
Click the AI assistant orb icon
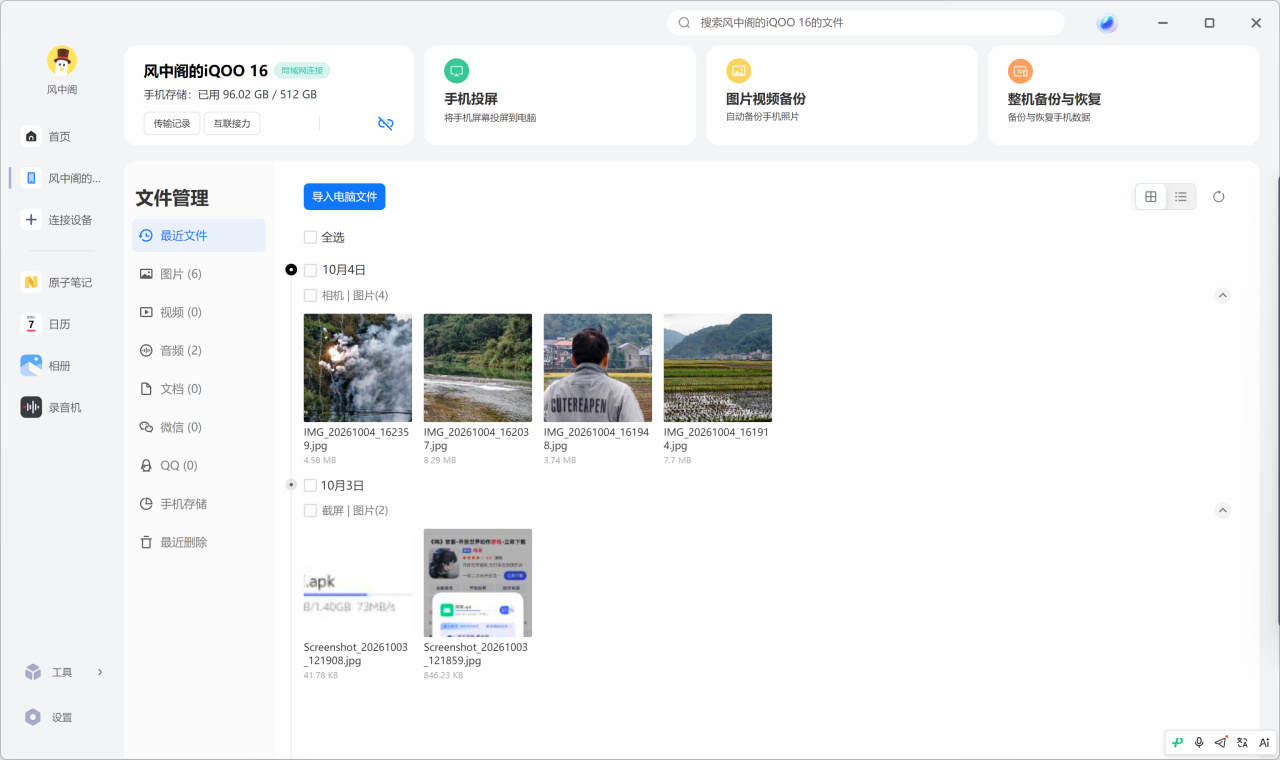tap(1107, 23)
